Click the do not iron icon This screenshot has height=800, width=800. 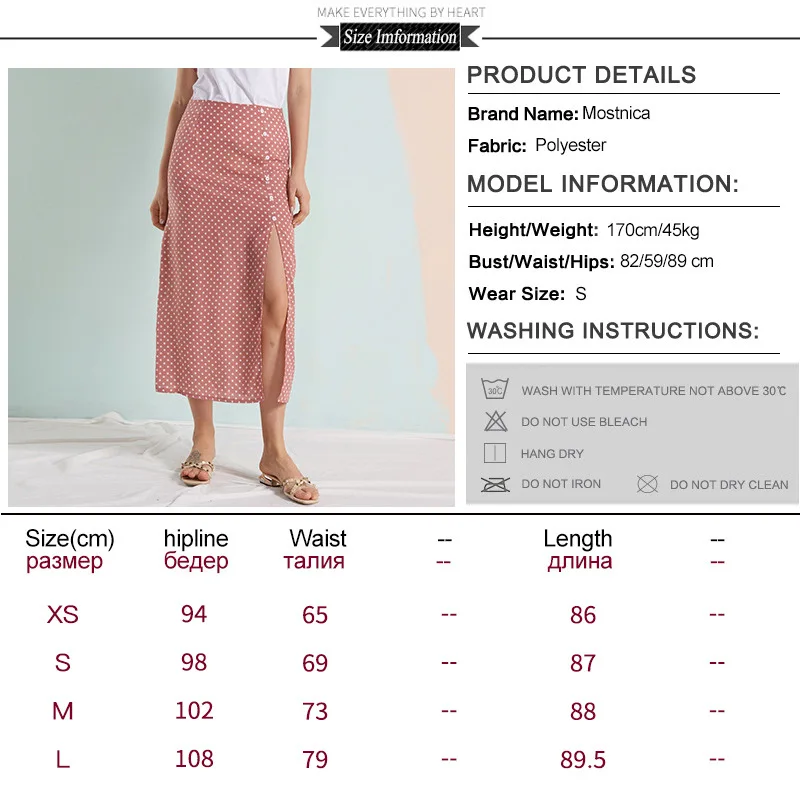pos(494,484)
